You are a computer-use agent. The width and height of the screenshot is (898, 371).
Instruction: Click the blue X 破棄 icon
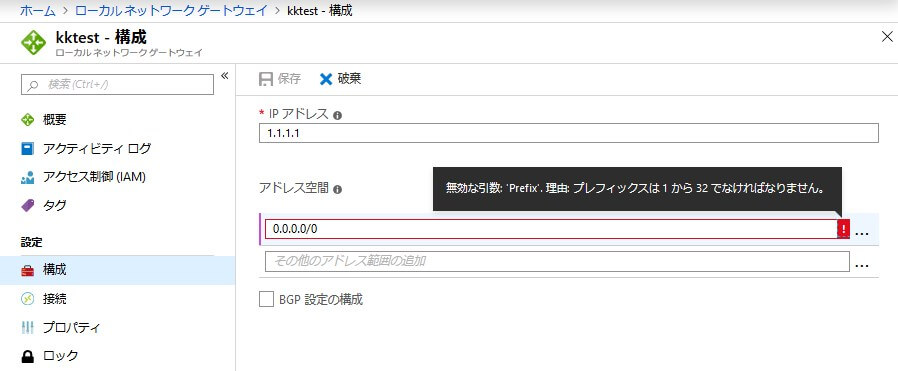click(x=326, y=79)
